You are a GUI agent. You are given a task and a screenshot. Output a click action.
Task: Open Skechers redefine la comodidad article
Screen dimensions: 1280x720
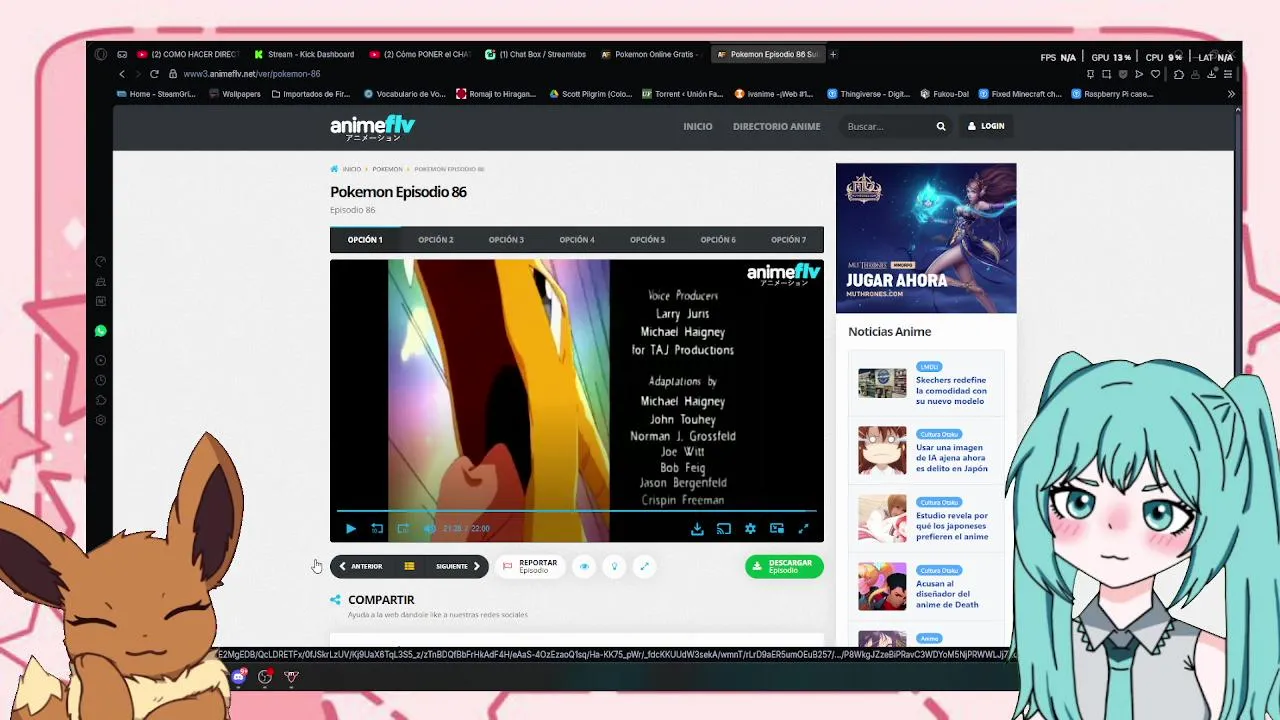(951, 391)
